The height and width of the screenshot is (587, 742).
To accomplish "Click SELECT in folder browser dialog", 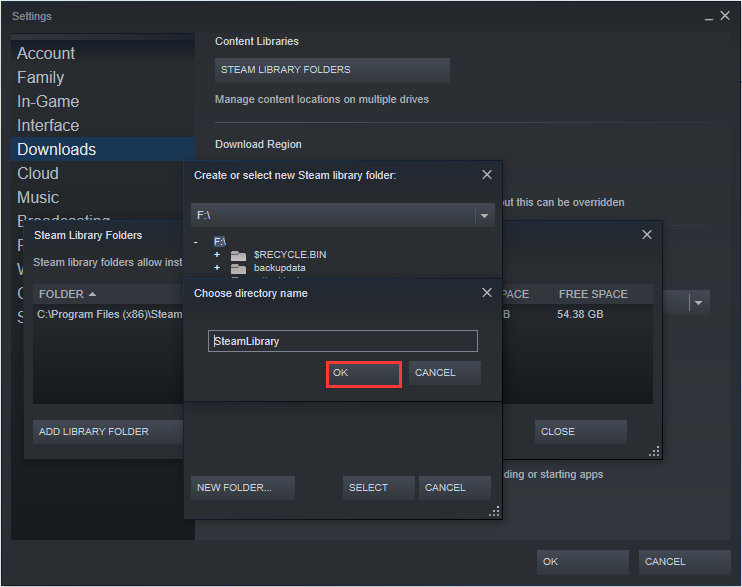I will [x=379, y=488].
